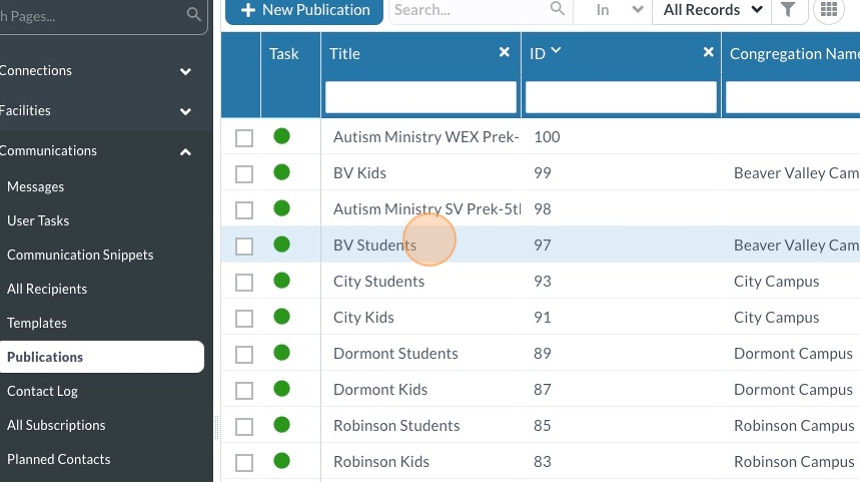Expand the Facilities section chevron
Viewport: 860px width, 482px height.
(x=185, y=111)
